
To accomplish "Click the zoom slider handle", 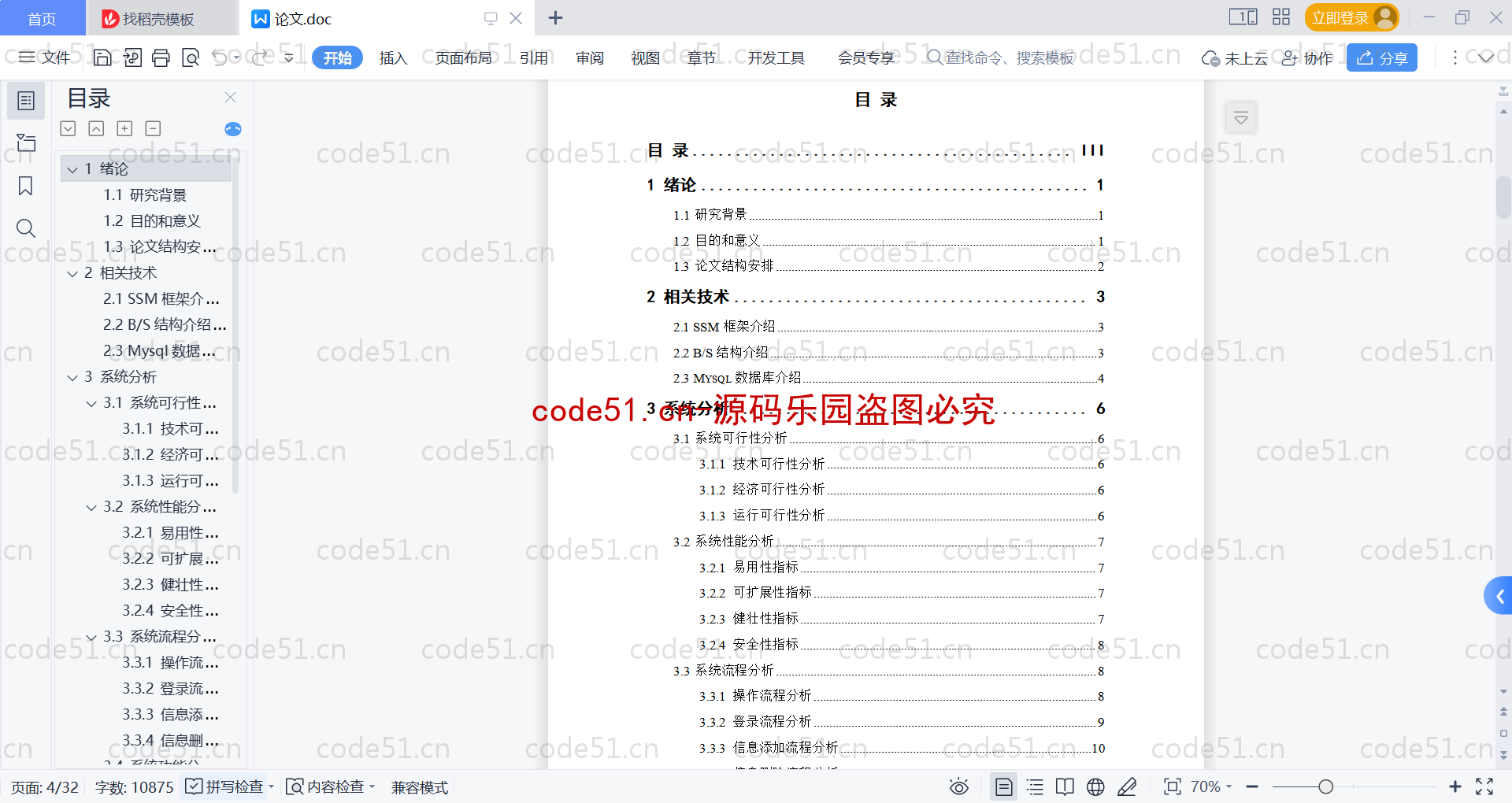I will point(1326,786).
